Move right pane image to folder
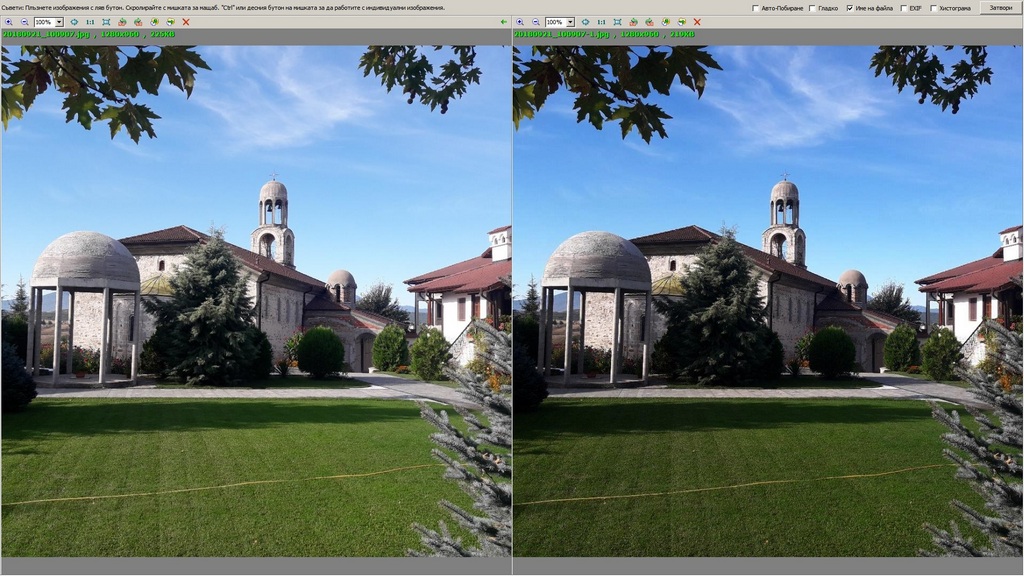Viewport: 1024px width, 576px height. click(x=682, y=22)
